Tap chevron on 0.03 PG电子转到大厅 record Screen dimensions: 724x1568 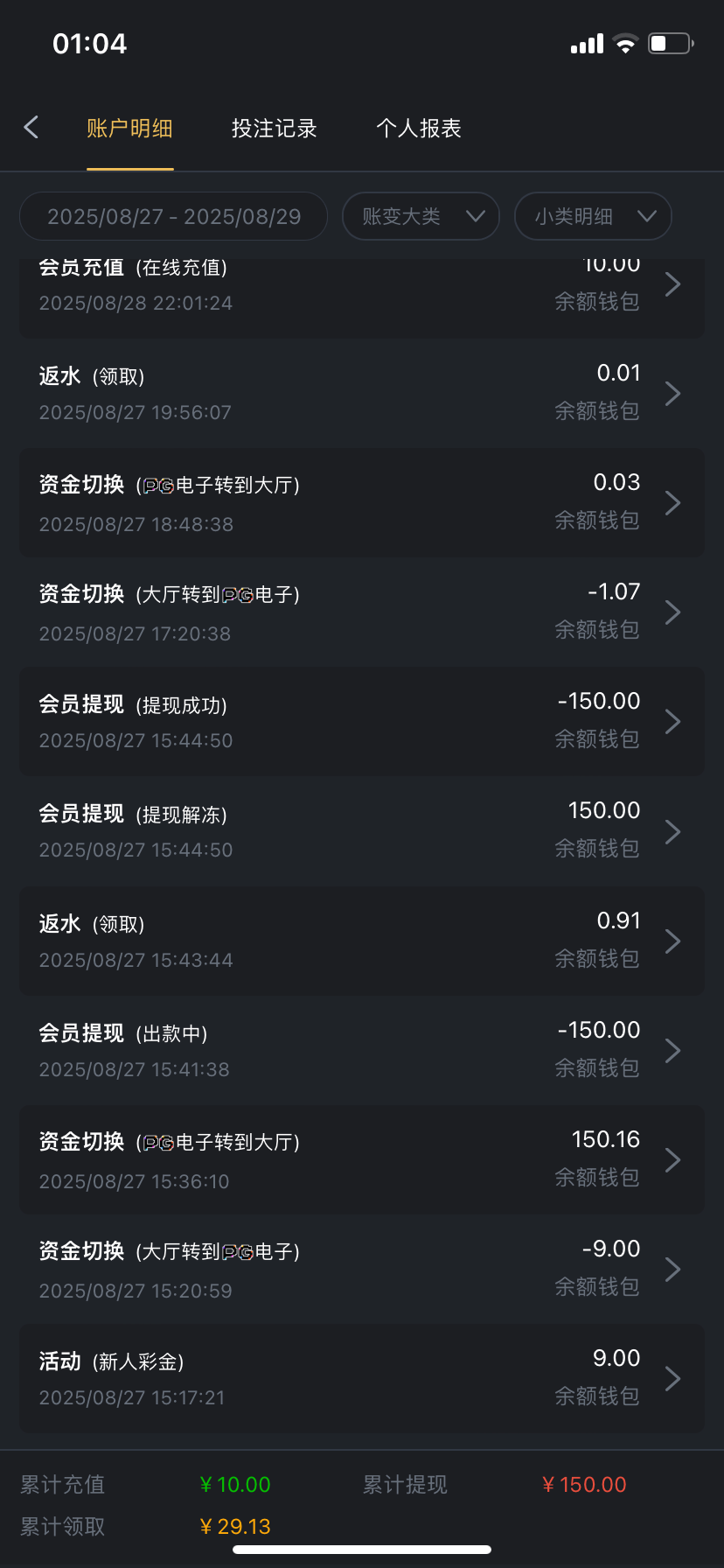[x=672, y=503]
